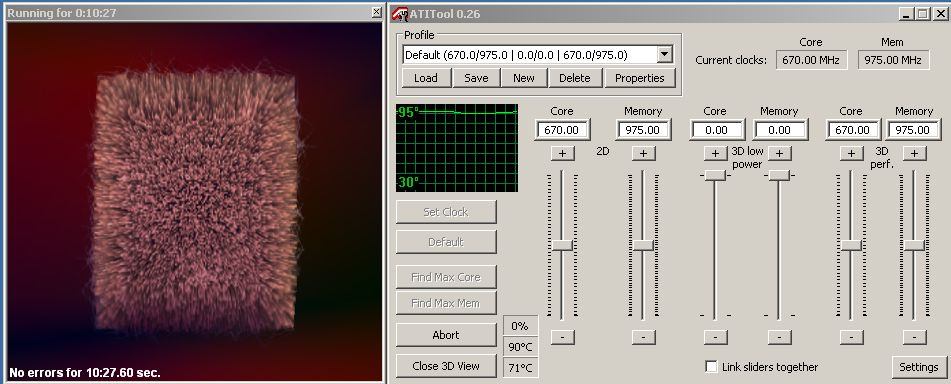The width and height of the screenshot is (951, 384).
Task: Enable Link sliders together checkbox
Action: (x=711, y=367)
